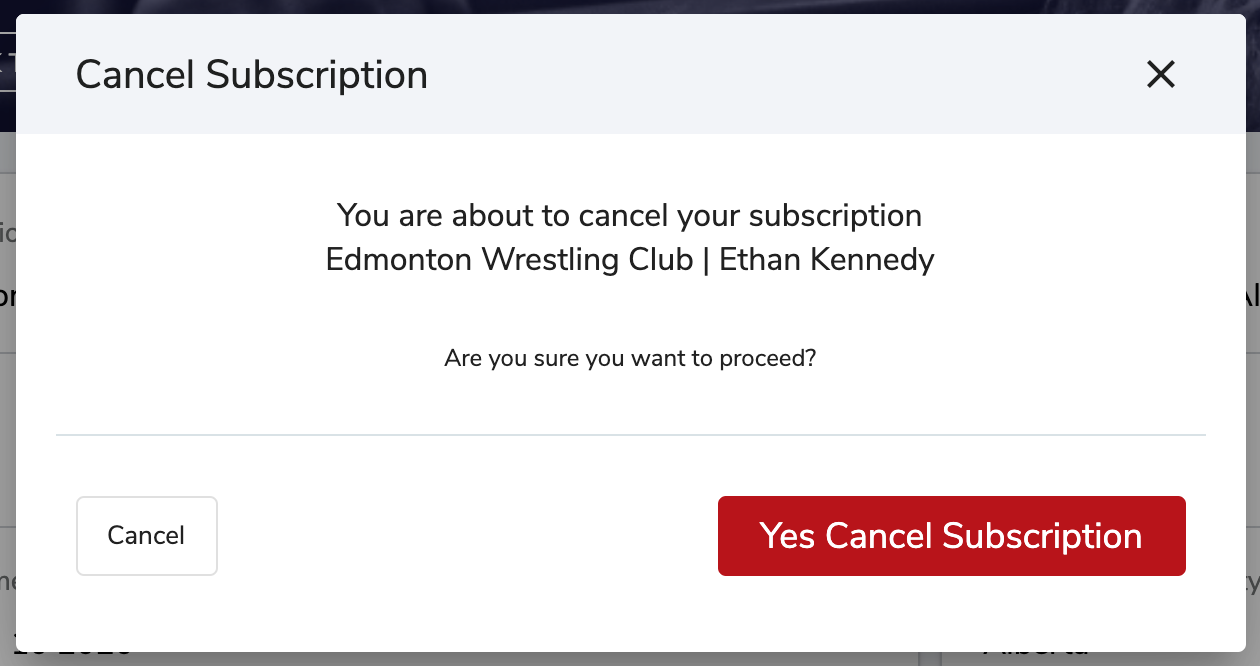Click the "You are about to cancel" message
This screenshot has width=1260, height=666.
[629, 216]
